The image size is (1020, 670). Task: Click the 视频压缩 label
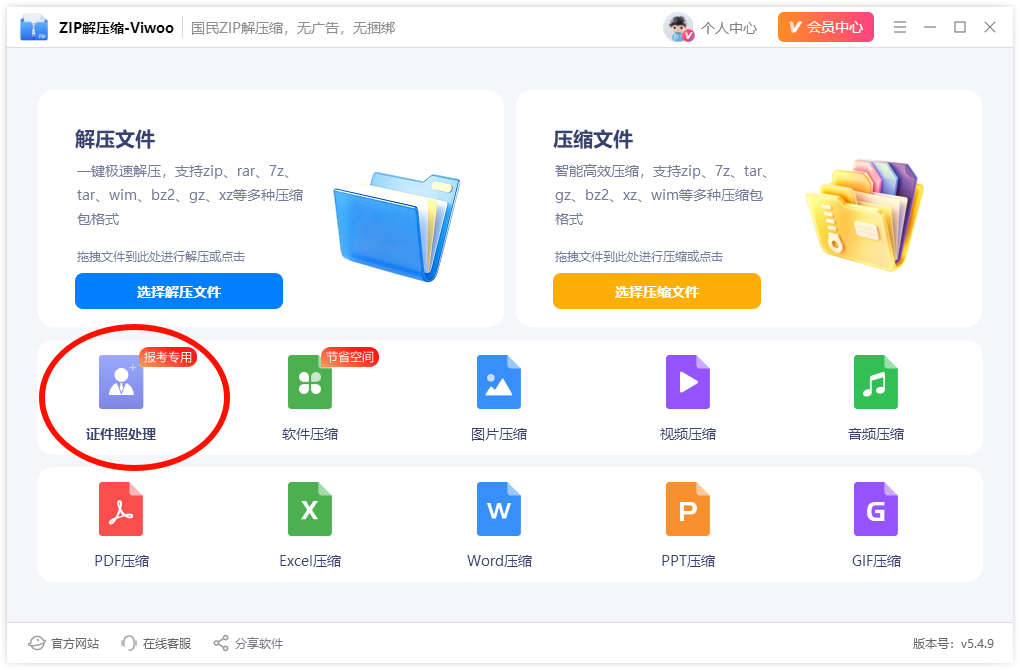(x=688, y=434)
